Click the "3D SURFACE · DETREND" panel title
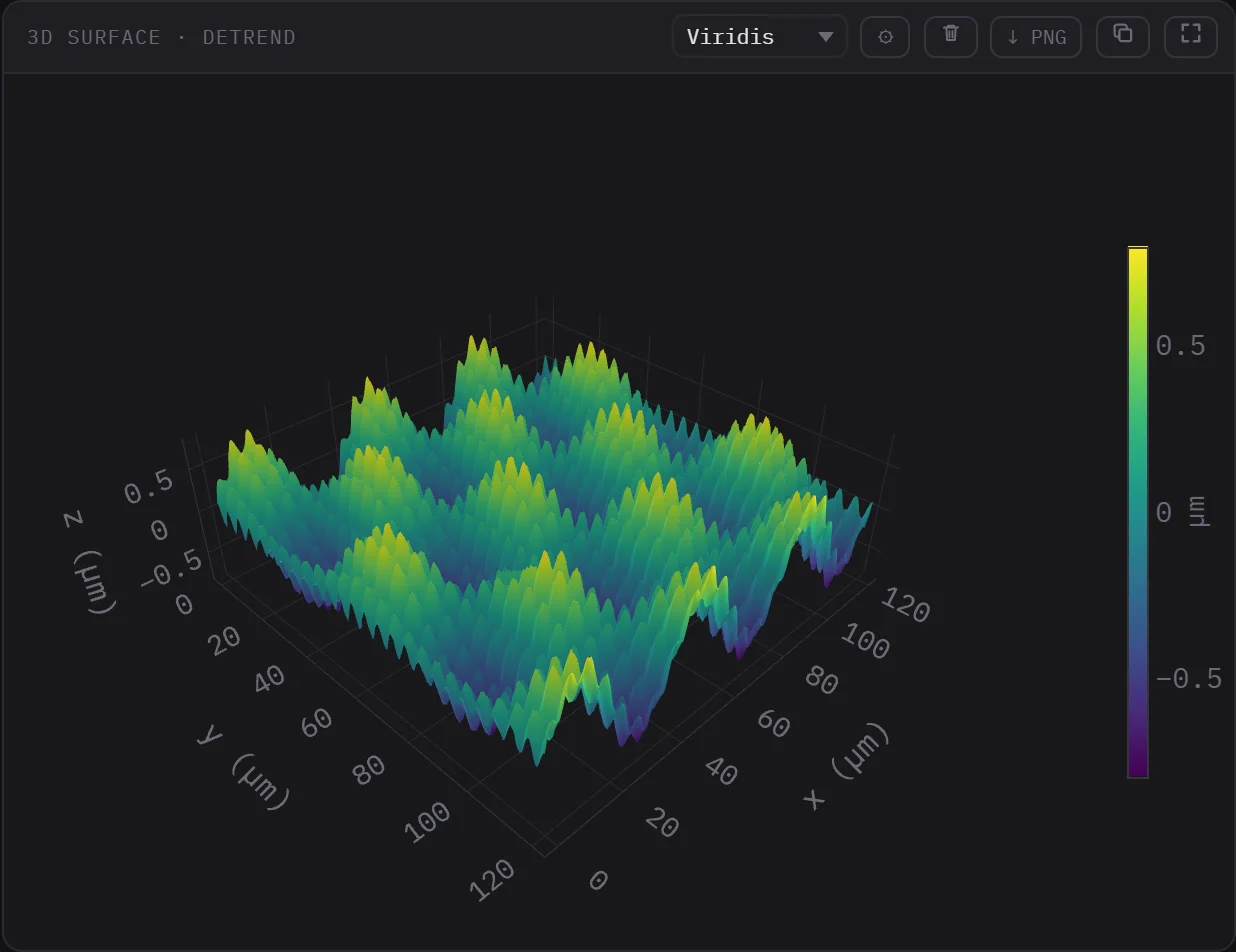 click(161, 37)
